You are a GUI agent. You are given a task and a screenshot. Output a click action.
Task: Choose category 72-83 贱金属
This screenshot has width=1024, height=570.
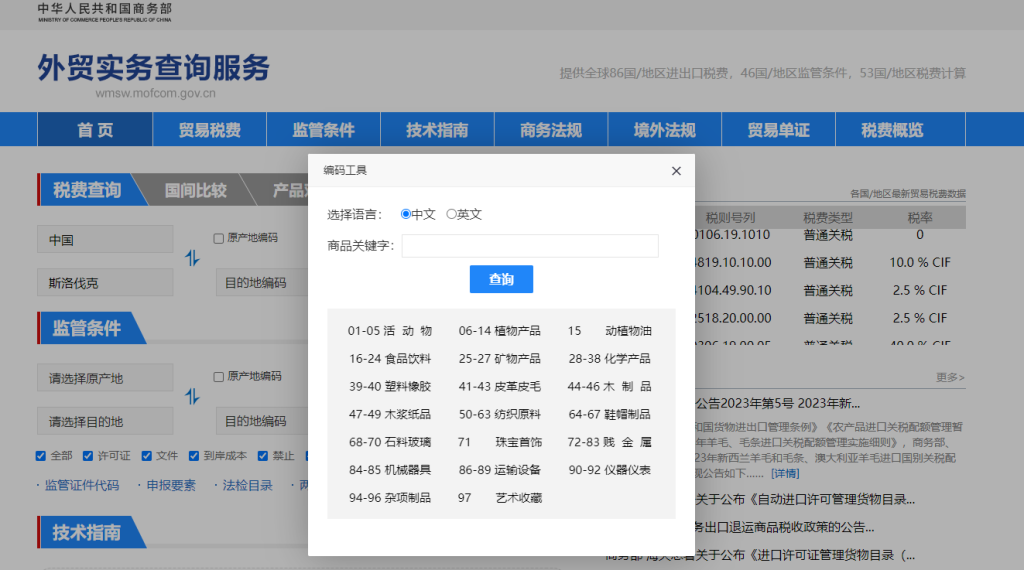pyautogui.click(x=609, y=442)
